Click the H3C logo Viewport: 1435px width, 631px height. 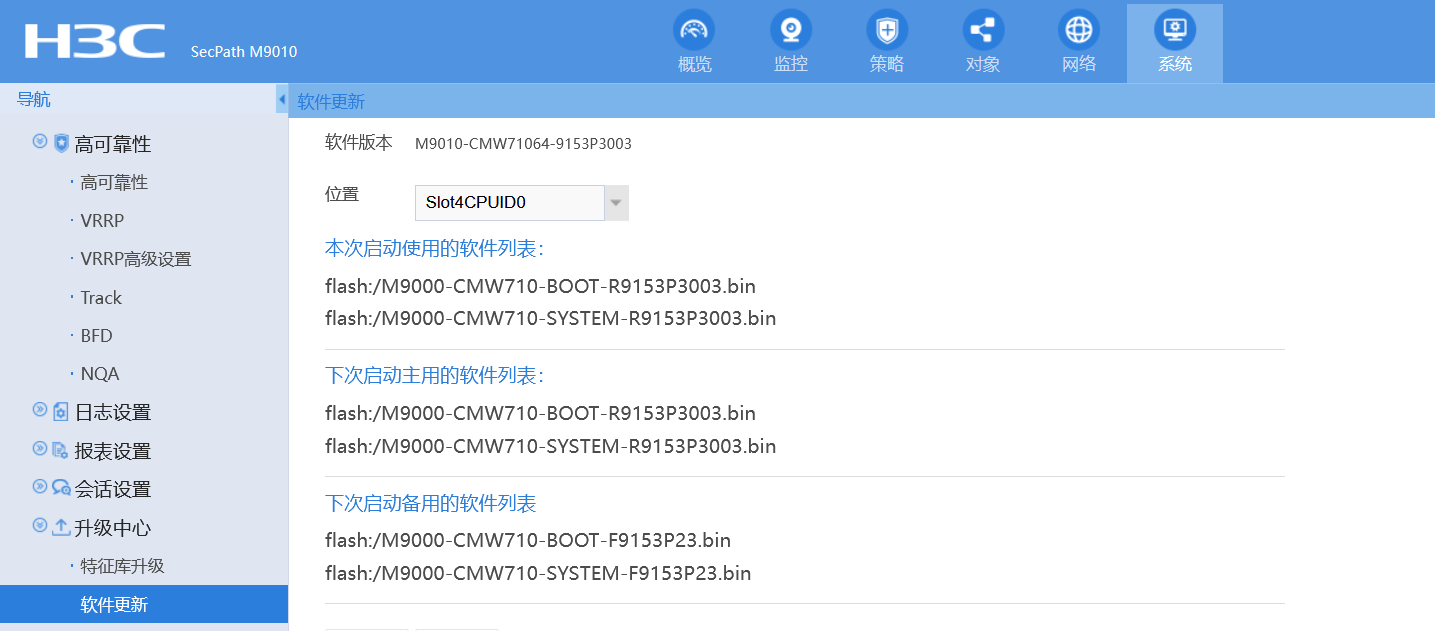tap(95, 42)
